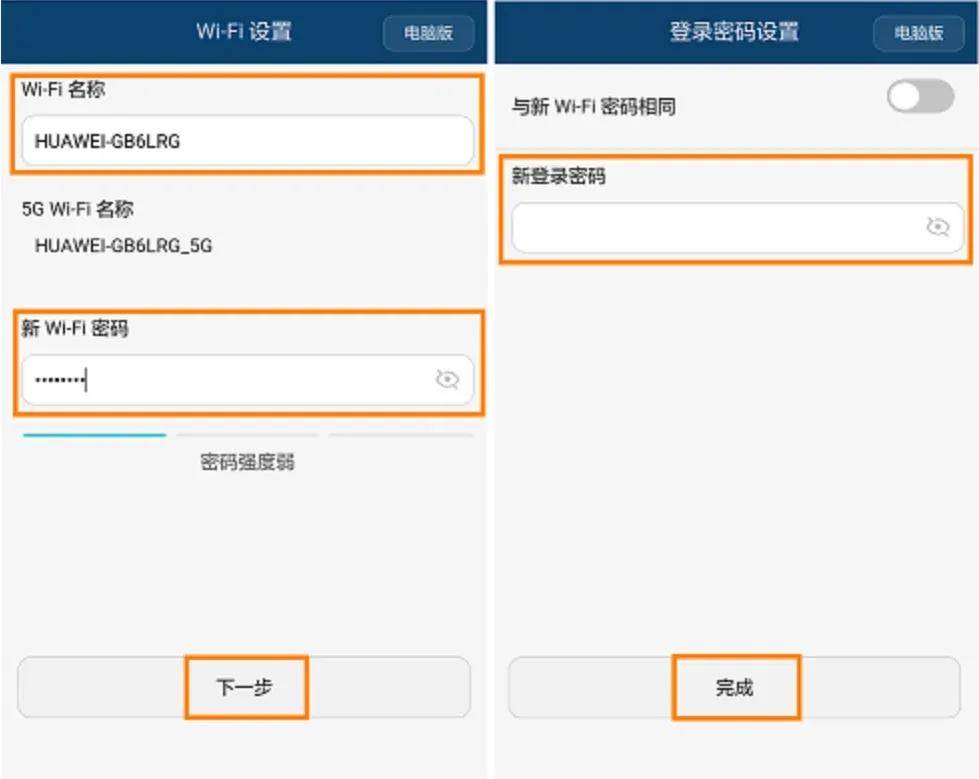Reveal the 新登录密码 using its eye icon
The height and width of the screenshot is (779, 979).
tap(937, 227)
